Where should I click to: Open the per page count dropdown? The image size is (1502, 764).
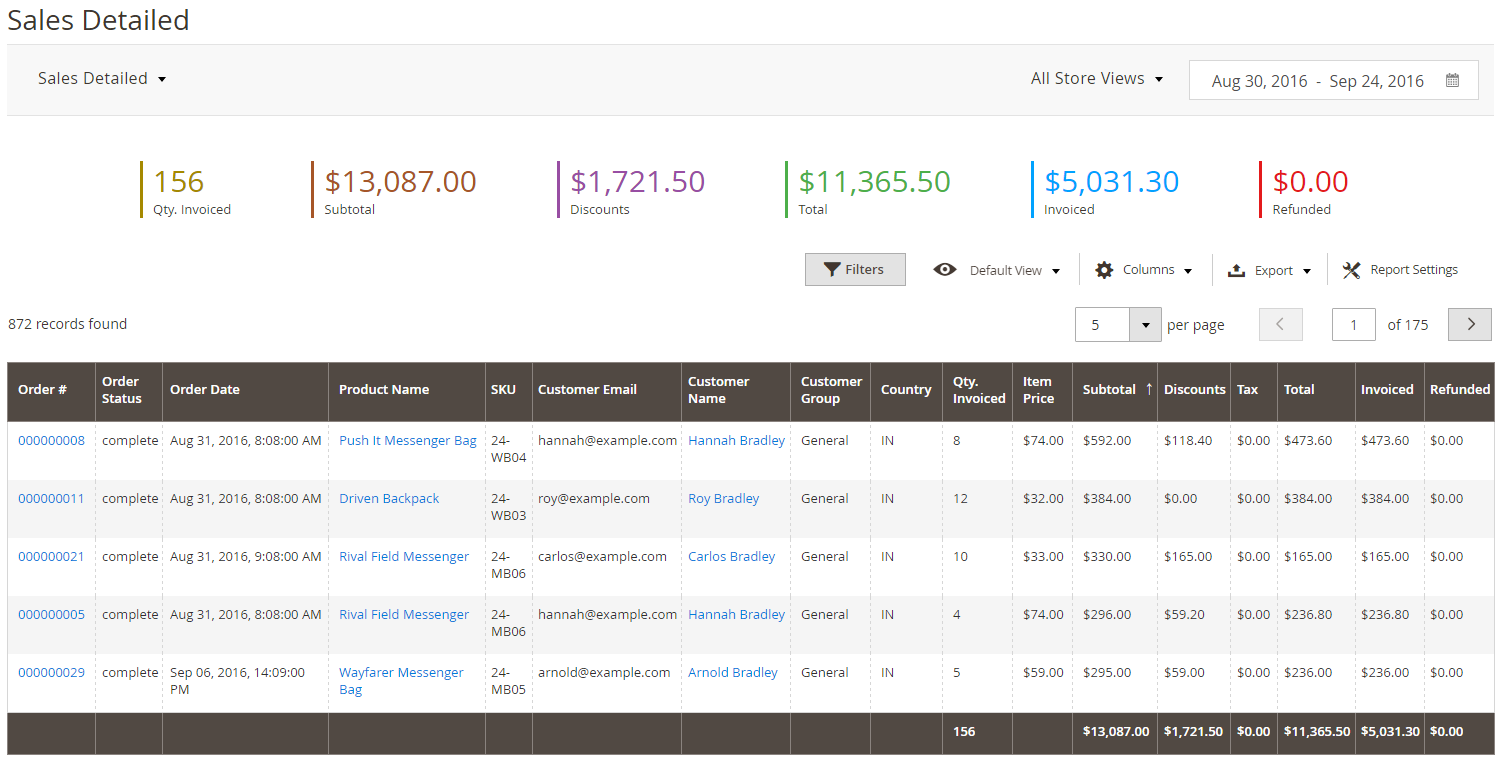(1145, 324)
